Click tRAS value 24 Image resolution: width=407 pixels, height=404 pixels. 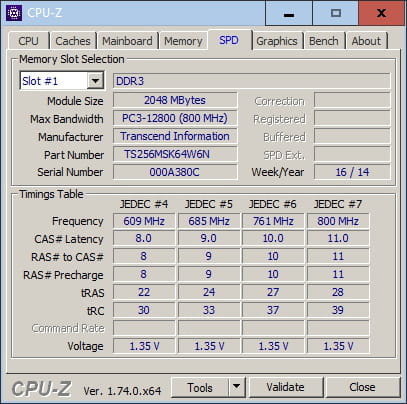tap(209, 292)
